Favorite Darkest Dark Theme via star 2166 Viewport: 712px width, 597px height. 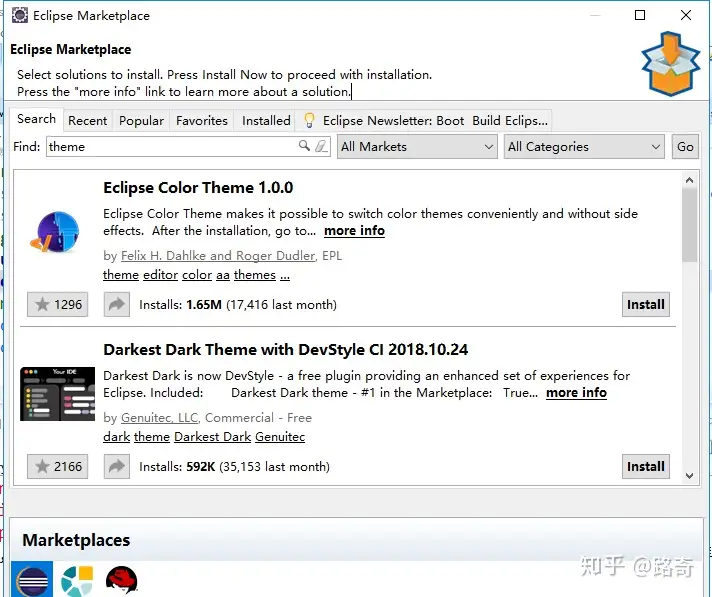tap(58, 466)
